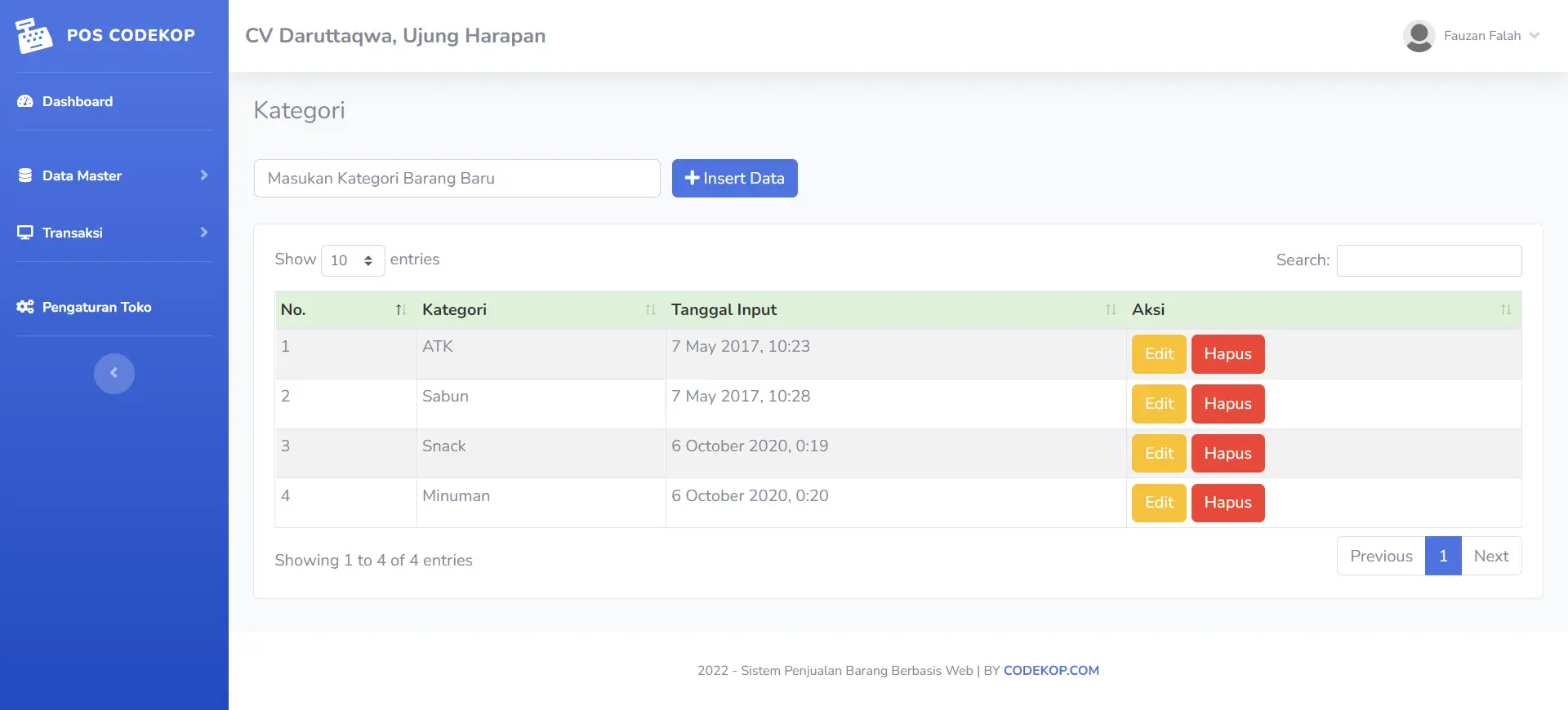Screen dimensions: 1568x710
Task: Click the user avatar icon
Action: (x=1419, y=36)
